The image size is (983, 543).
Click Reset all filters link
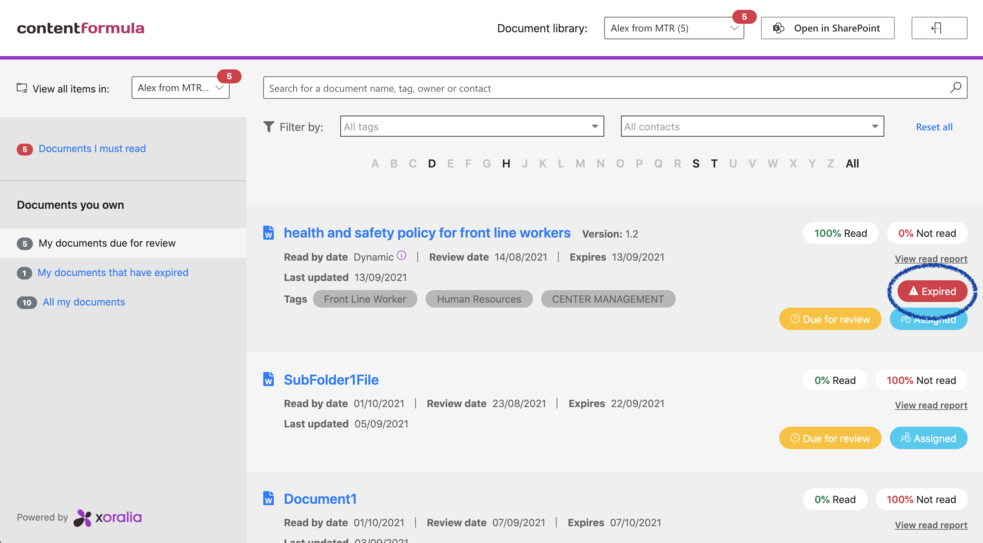pyautogui.click(x=934, y=127)
